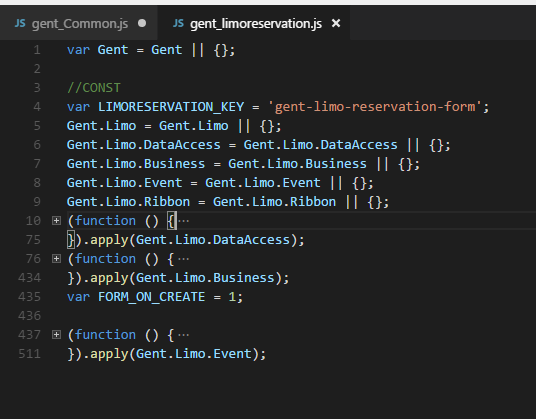Image resolution: width=536 pixels, height=419 pixels.
Task: Click line number 2 in the gutter
Action: pyautogui.click(x=37, y=69)
